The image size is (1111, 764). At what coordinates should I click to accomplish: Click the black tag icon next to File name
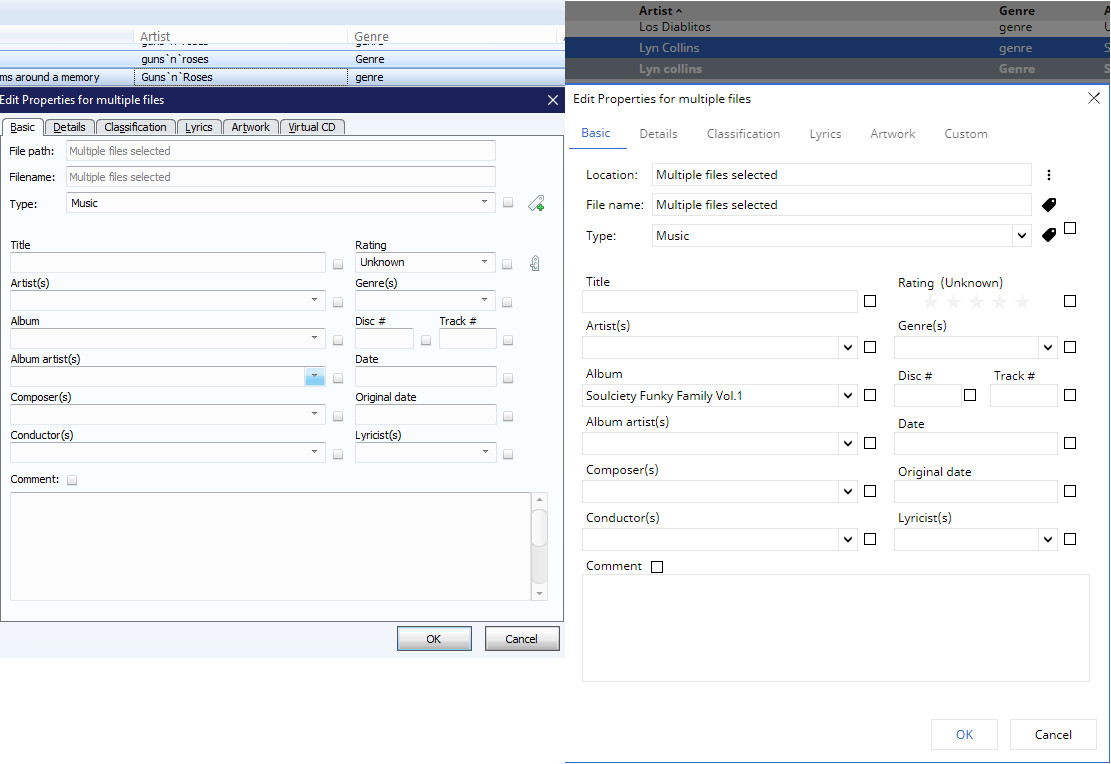coord(1049,205)
